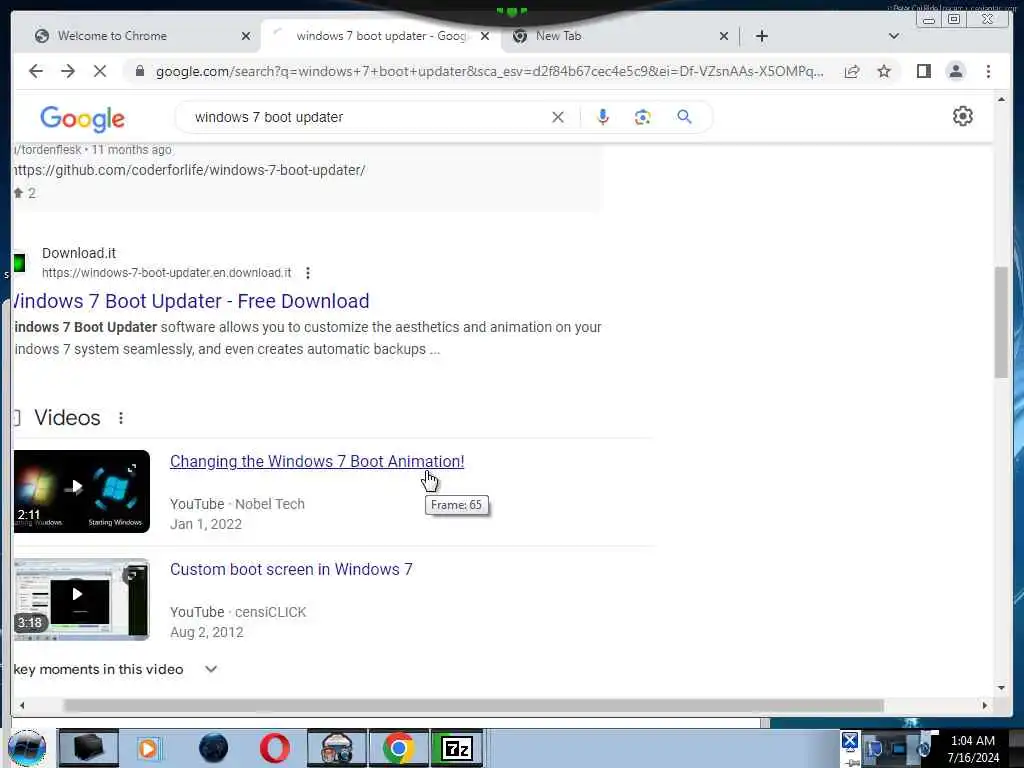Click the horizontal scroll left arrow
The image size is (1024, 768).
click(x=22, y=706)
